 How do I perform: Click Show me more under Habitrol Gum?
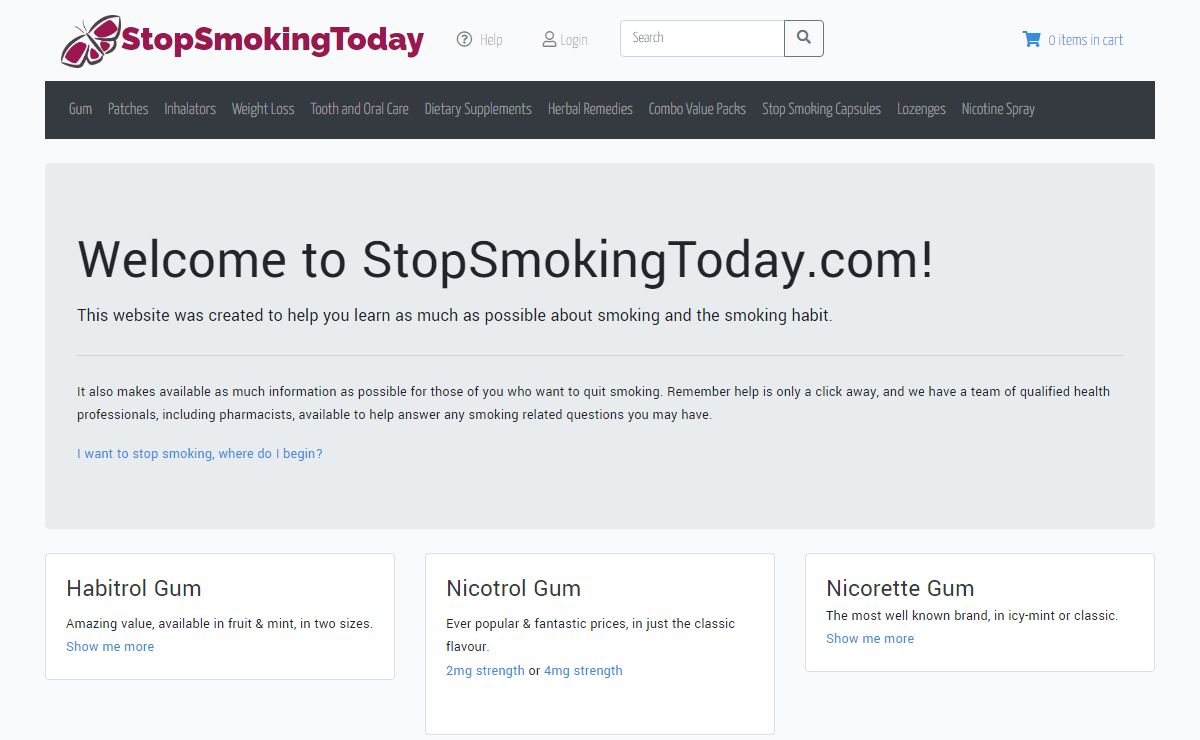tap(110, 646)
